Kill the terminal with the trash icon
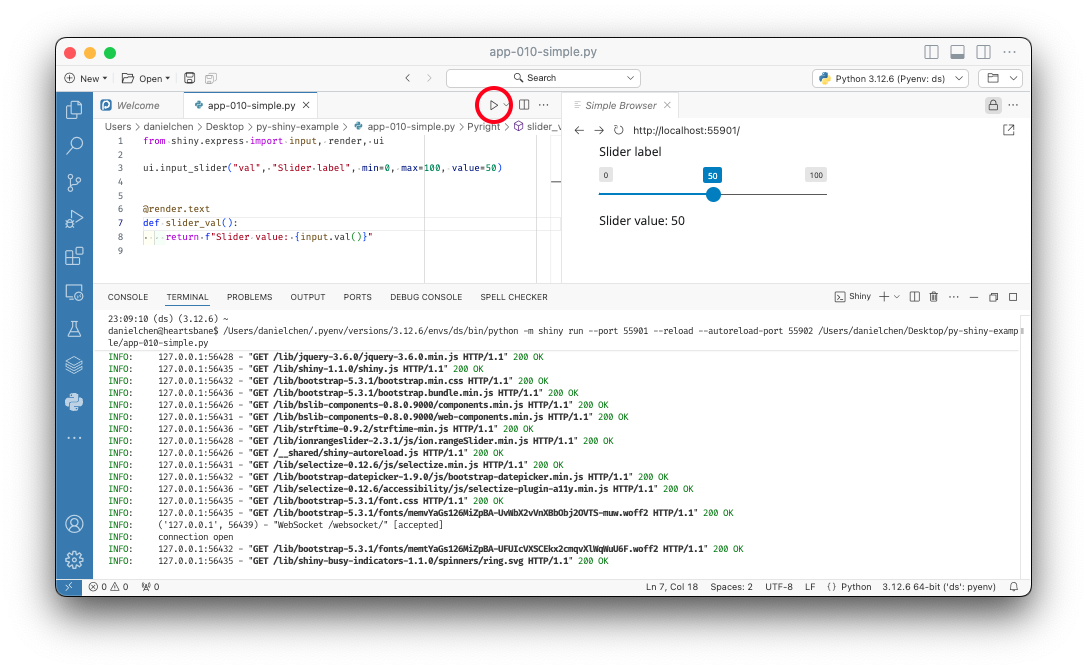Screen dimensions: 1087x670 (x=933, y=297)
